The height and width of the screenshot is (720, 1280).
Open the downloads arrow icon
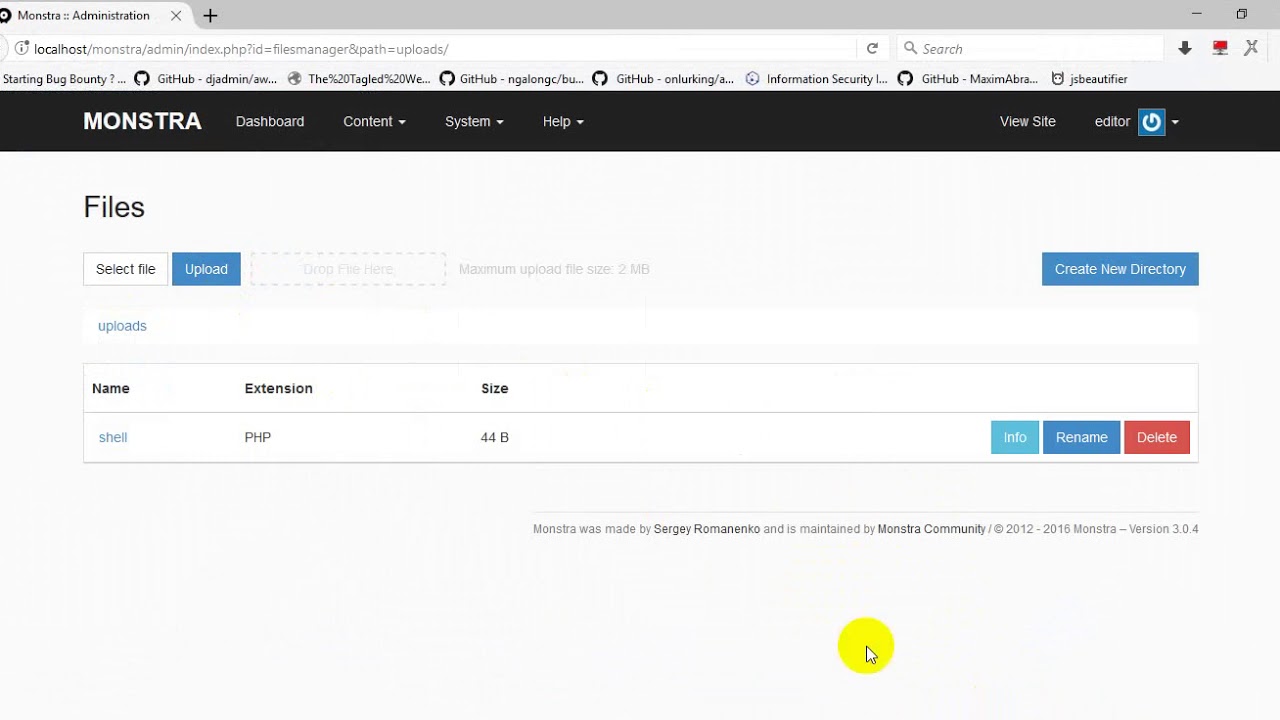coord(1185,48)
